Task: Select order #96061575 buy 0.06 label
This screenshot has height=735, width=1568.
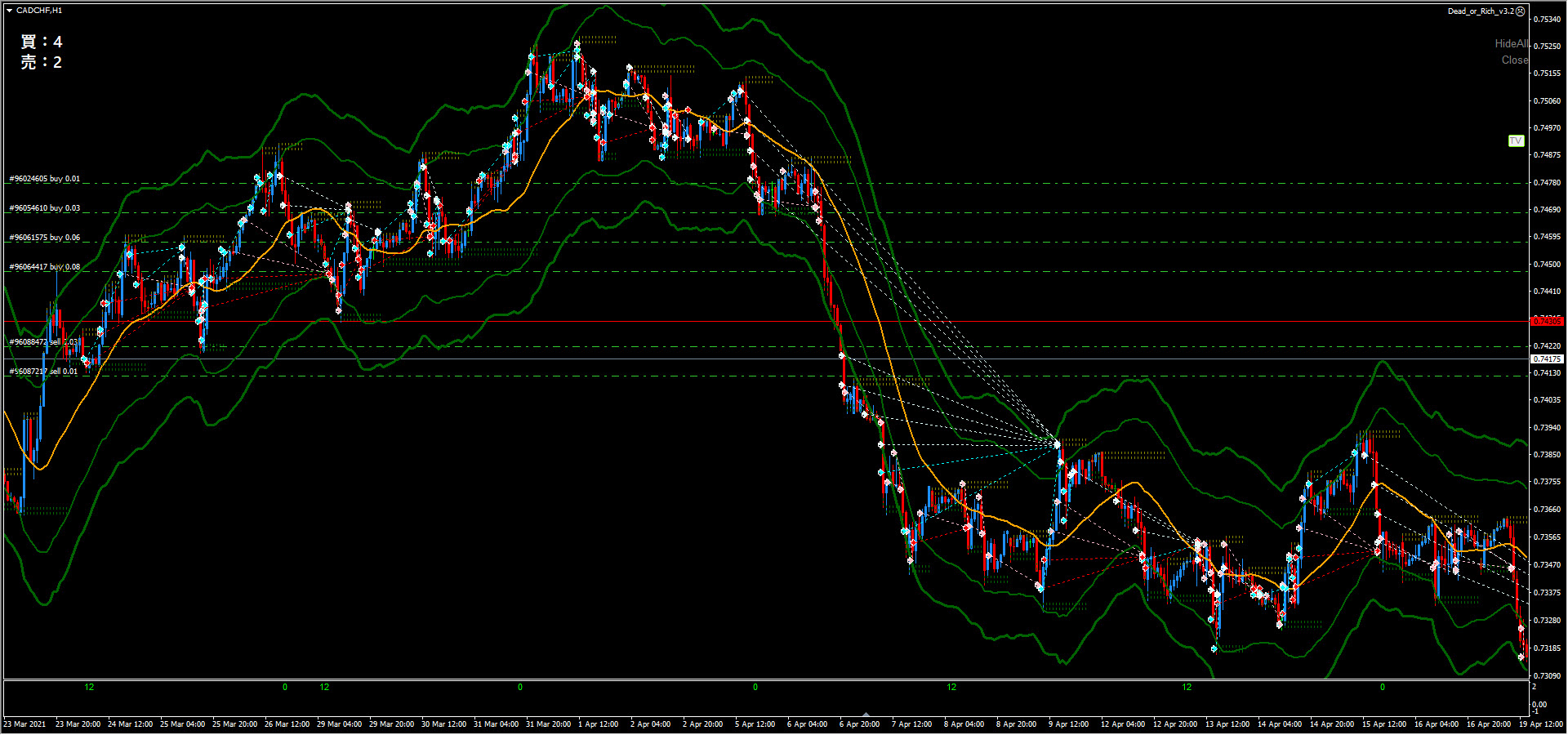Action: point(45,238)
